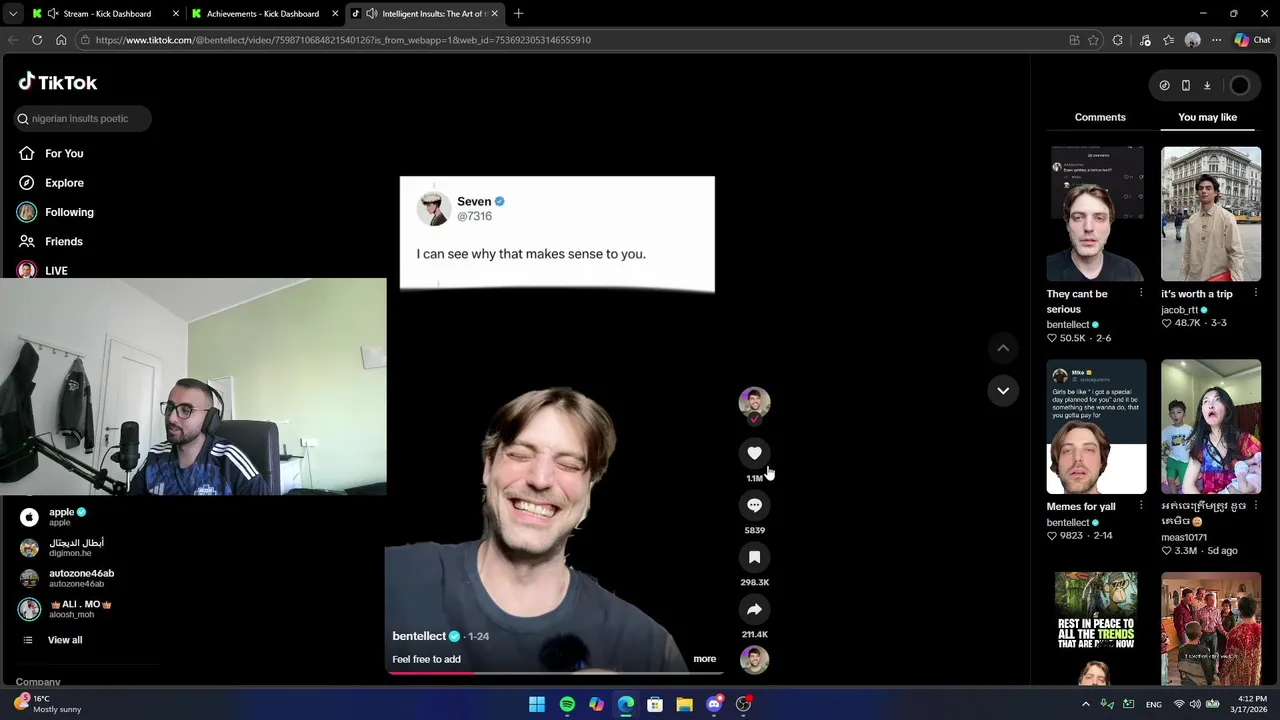Switch to the Comments tab

(1100, 117)
